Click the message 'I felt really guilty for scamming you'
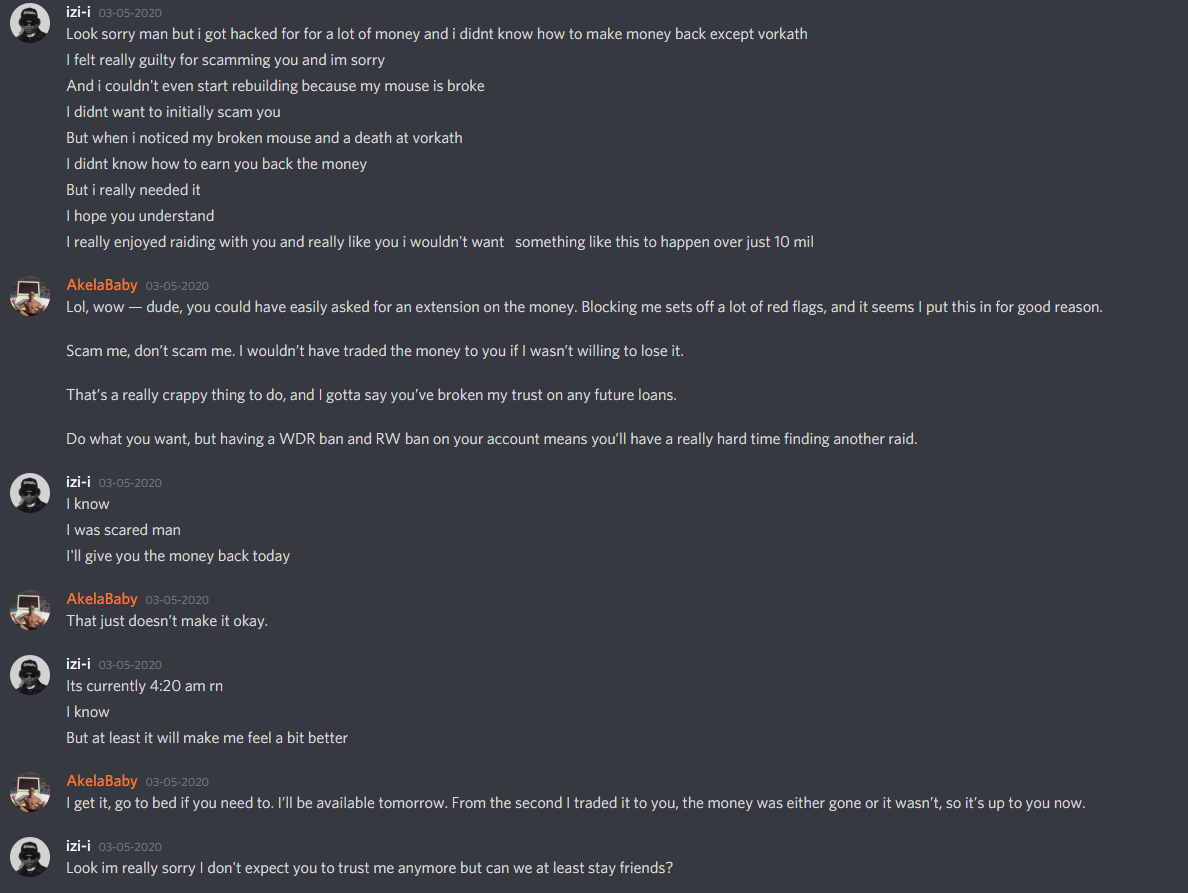Image resolution: width=1188 pixels, height=893 pixels. tap(225, 60)
